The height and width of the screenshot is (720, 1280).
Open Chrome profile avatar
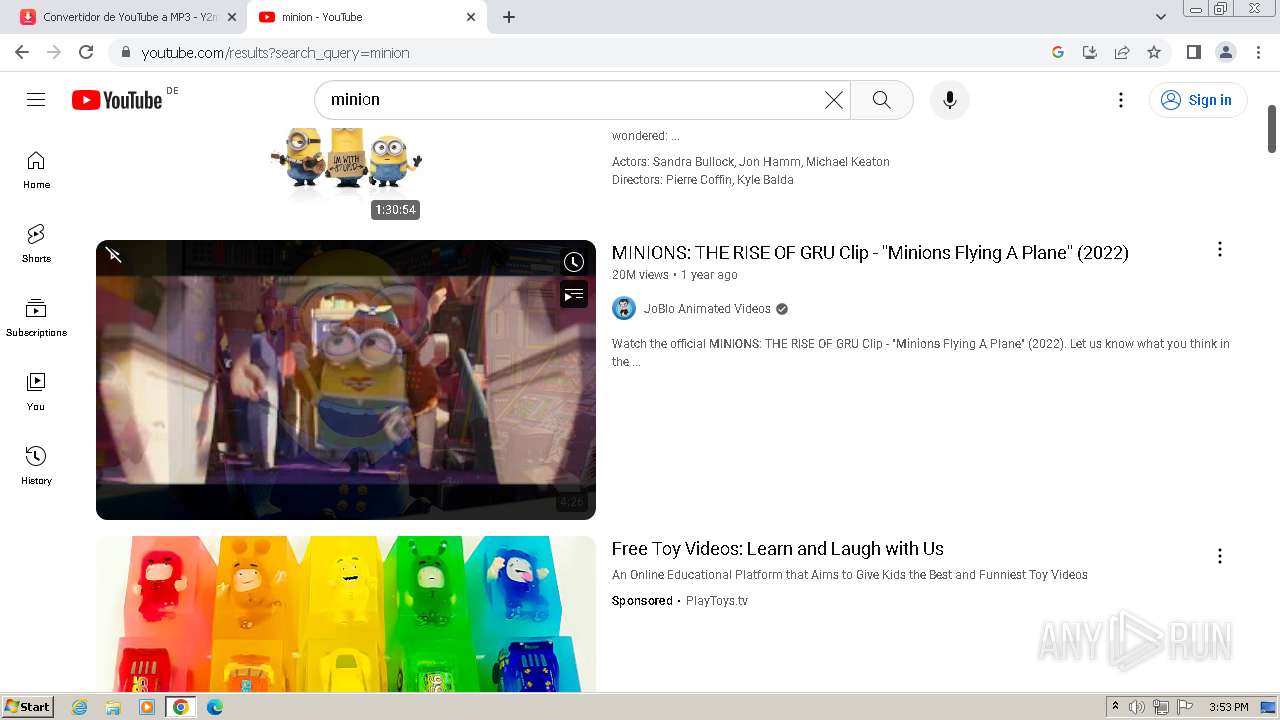point(1225,52)
